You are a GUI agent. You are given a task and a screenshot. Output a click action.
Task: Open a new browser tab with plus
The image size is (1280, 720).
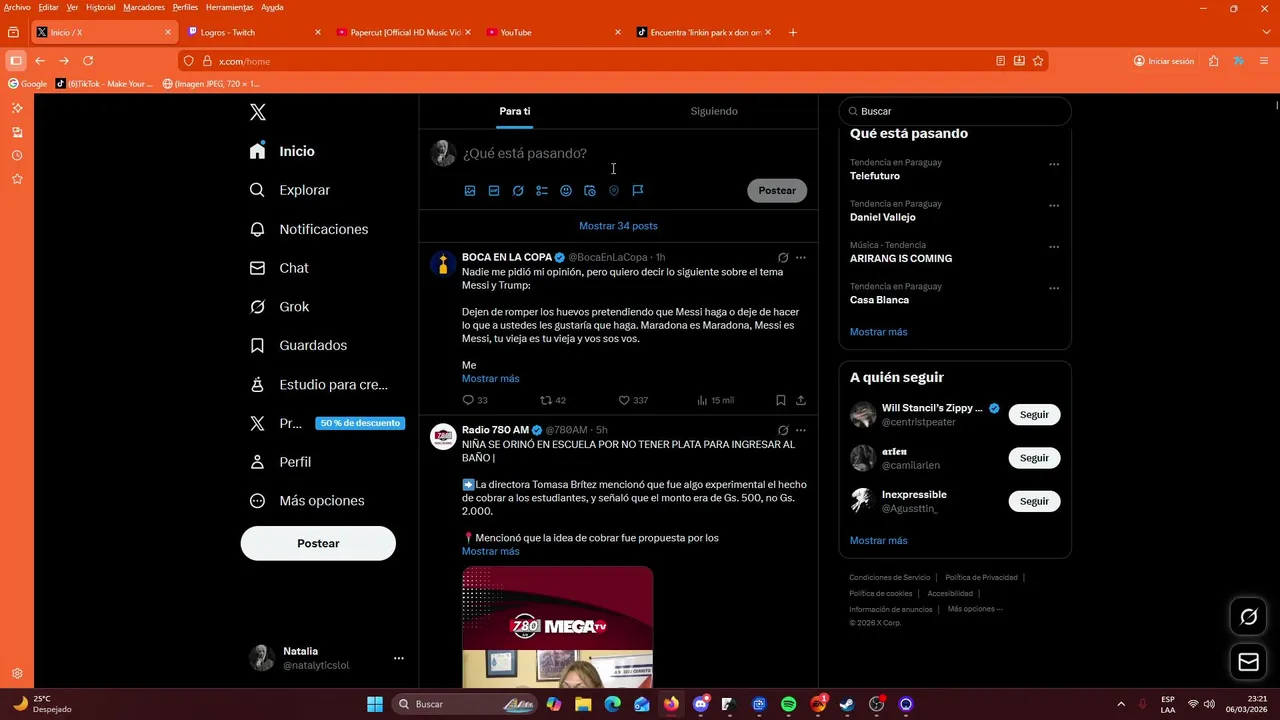pyautogui.click(x=793, y=32)
